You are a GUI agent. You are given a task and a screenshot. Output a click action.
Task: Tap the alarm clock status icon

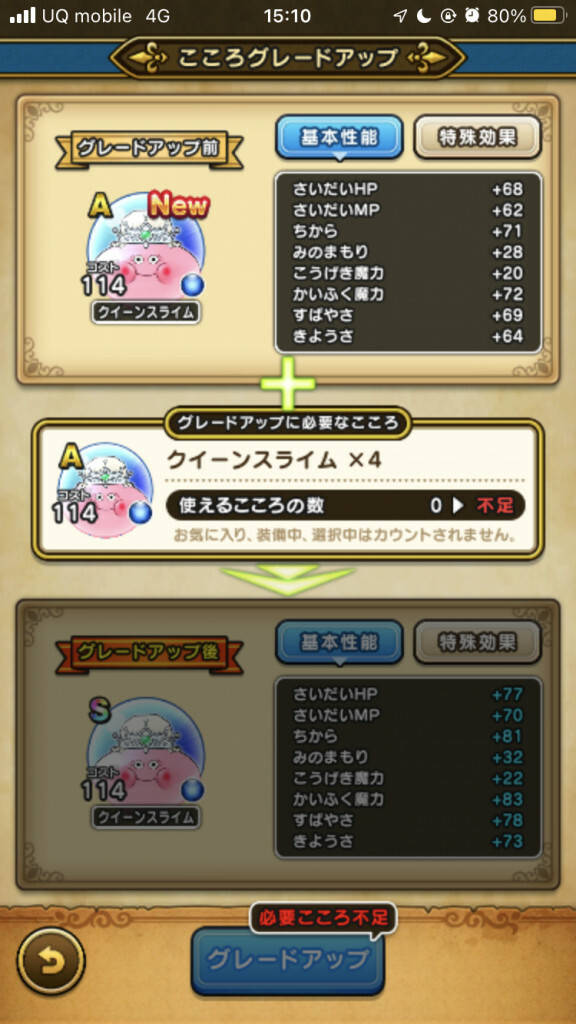point(472,16)
